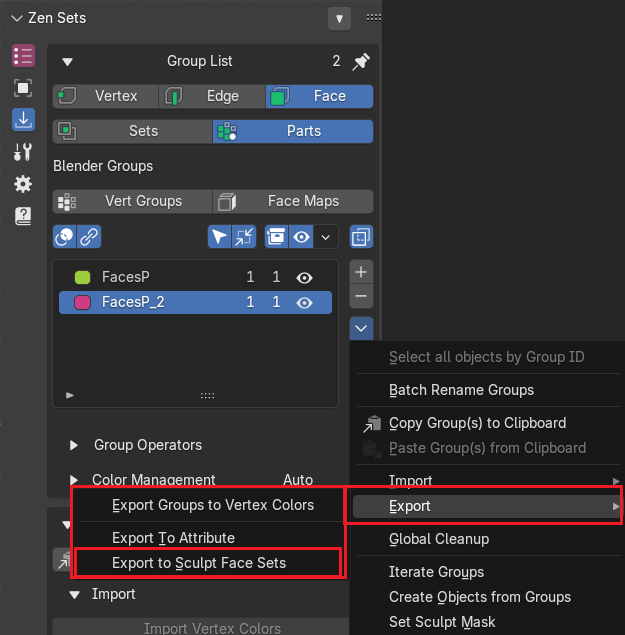The image size is (625, 635).
Task: Click the group list resize handle dots
Action: click(x=207, y=395)
